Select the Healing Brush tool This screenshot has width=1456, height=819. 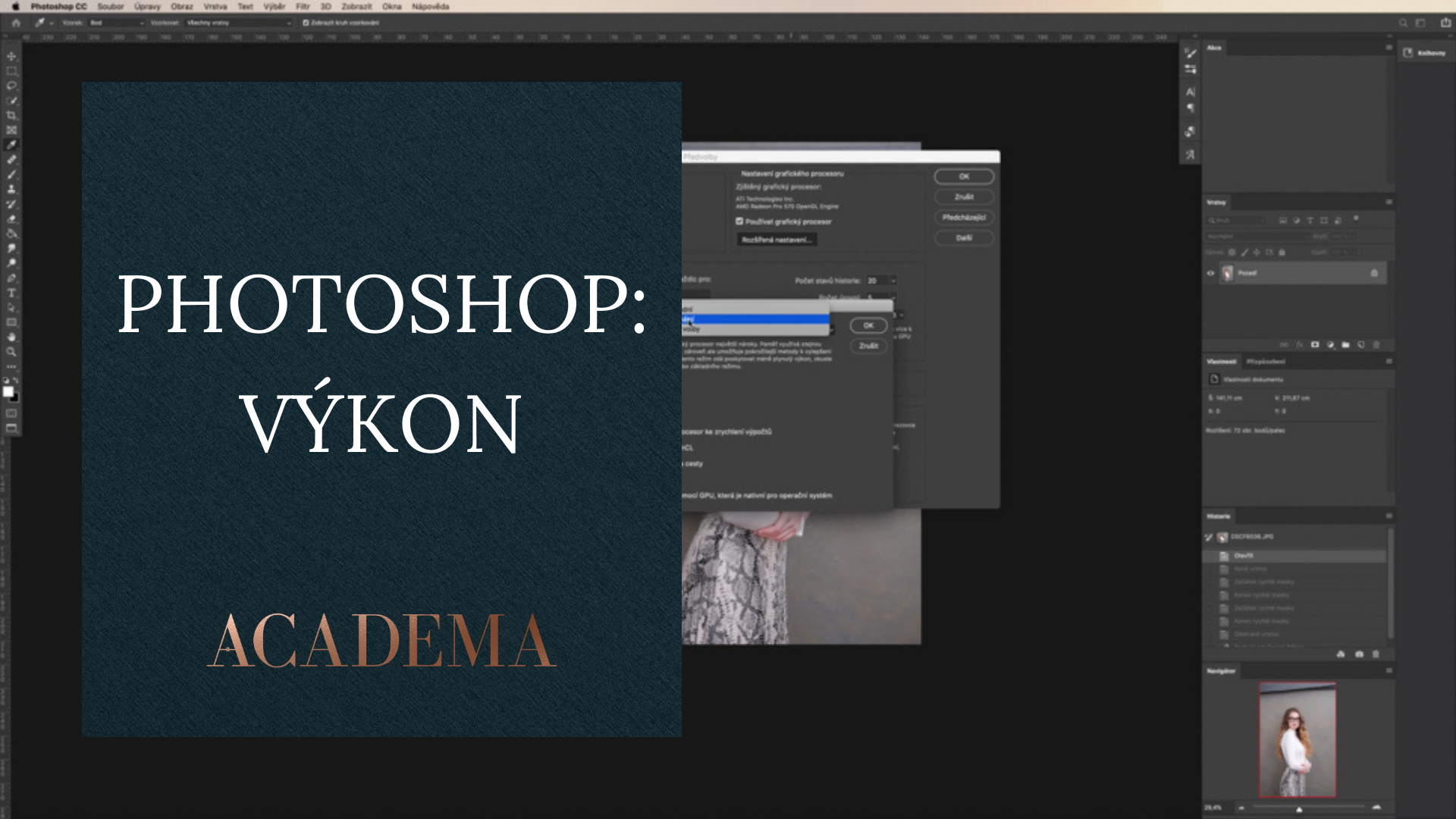[11, 160]
